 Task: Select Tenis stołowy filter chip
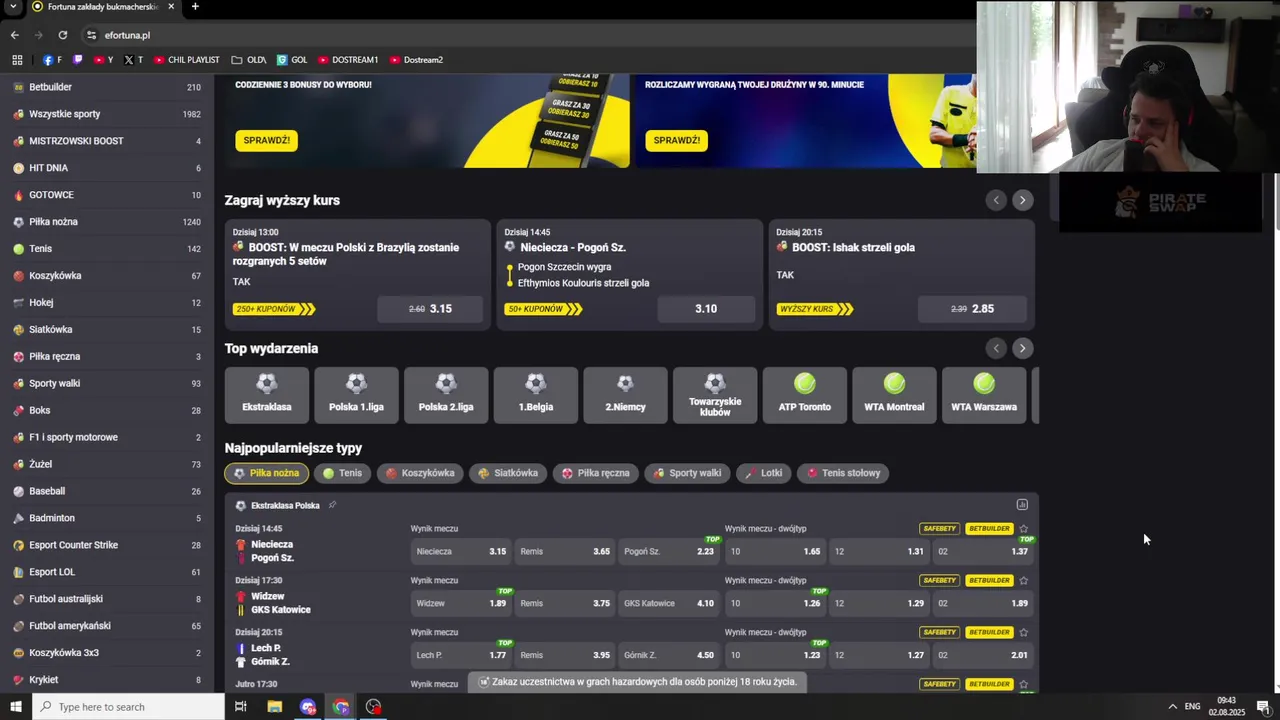click(x=843, y=473)
